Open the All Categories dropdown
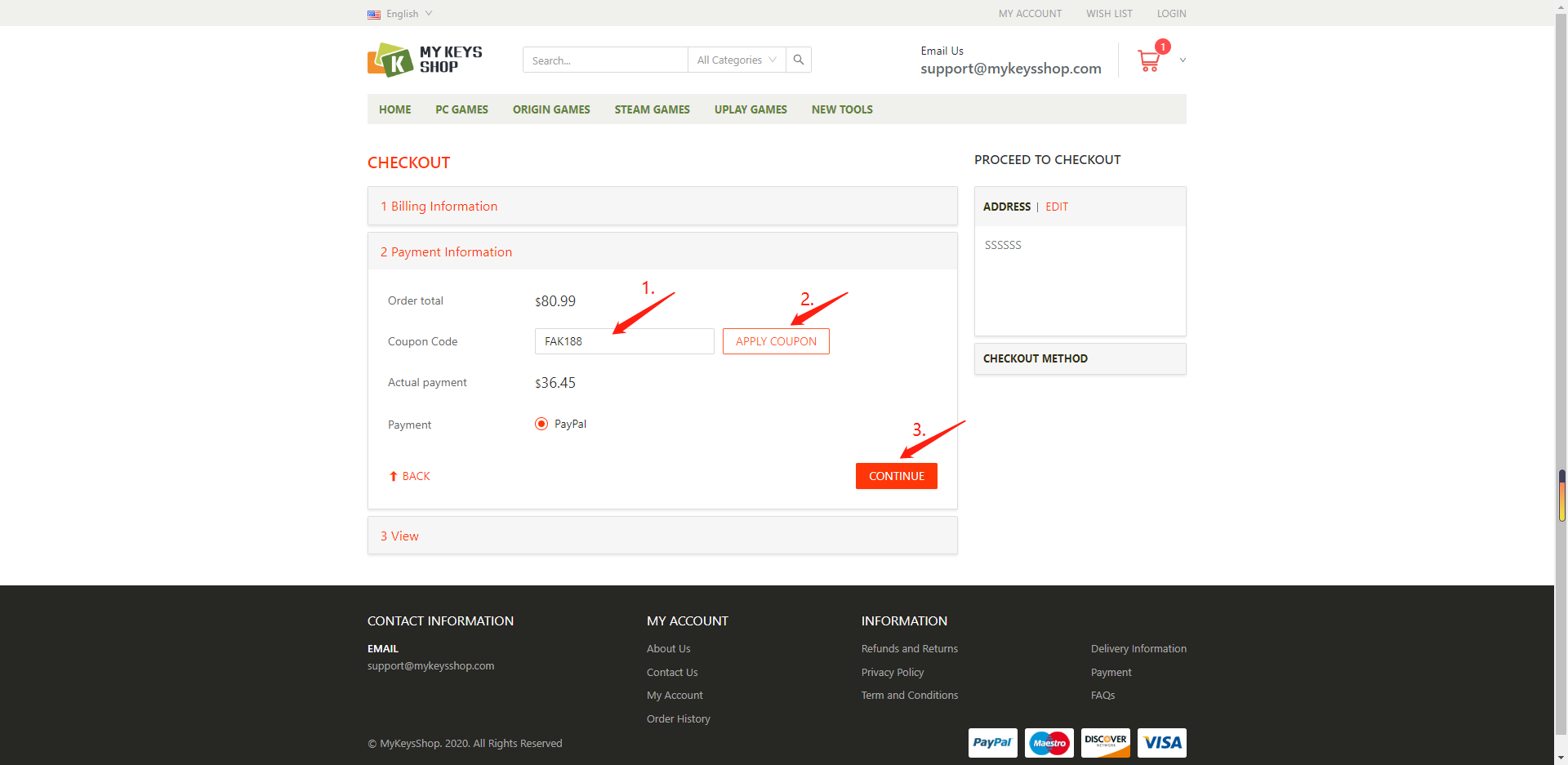Screen dimensions: 1568x765 [736, 60]
